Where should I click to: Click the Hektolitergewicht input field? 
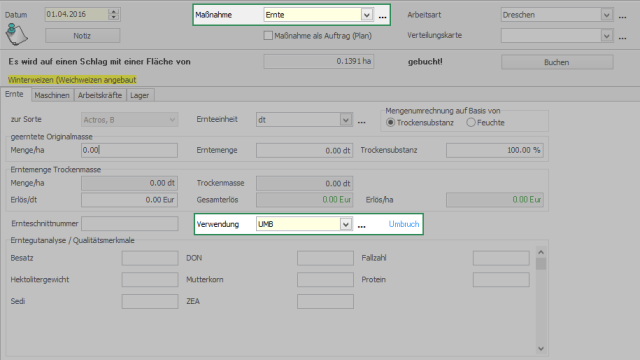(x=150, y=280)
